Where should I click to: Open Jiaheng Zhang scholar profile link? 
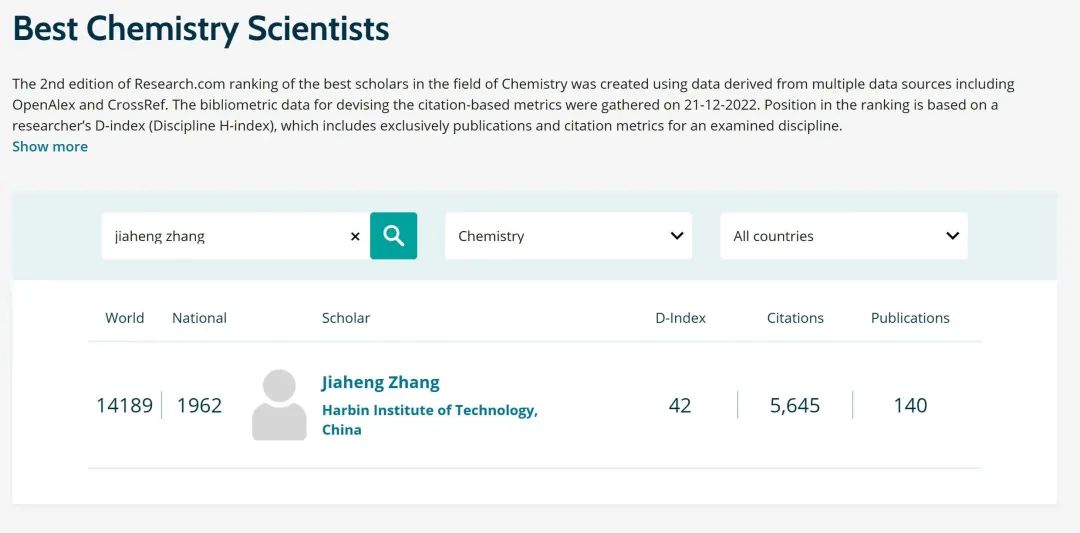380,382
